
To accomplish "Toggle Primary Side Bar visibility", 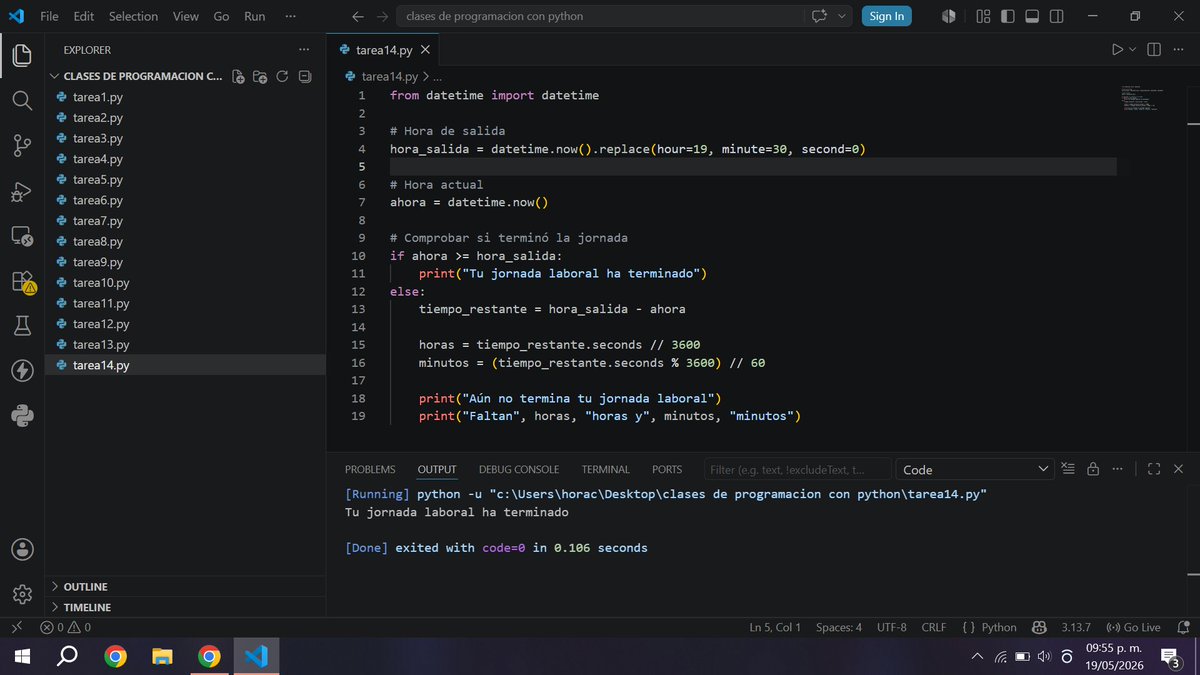I will click(1007, 16).
